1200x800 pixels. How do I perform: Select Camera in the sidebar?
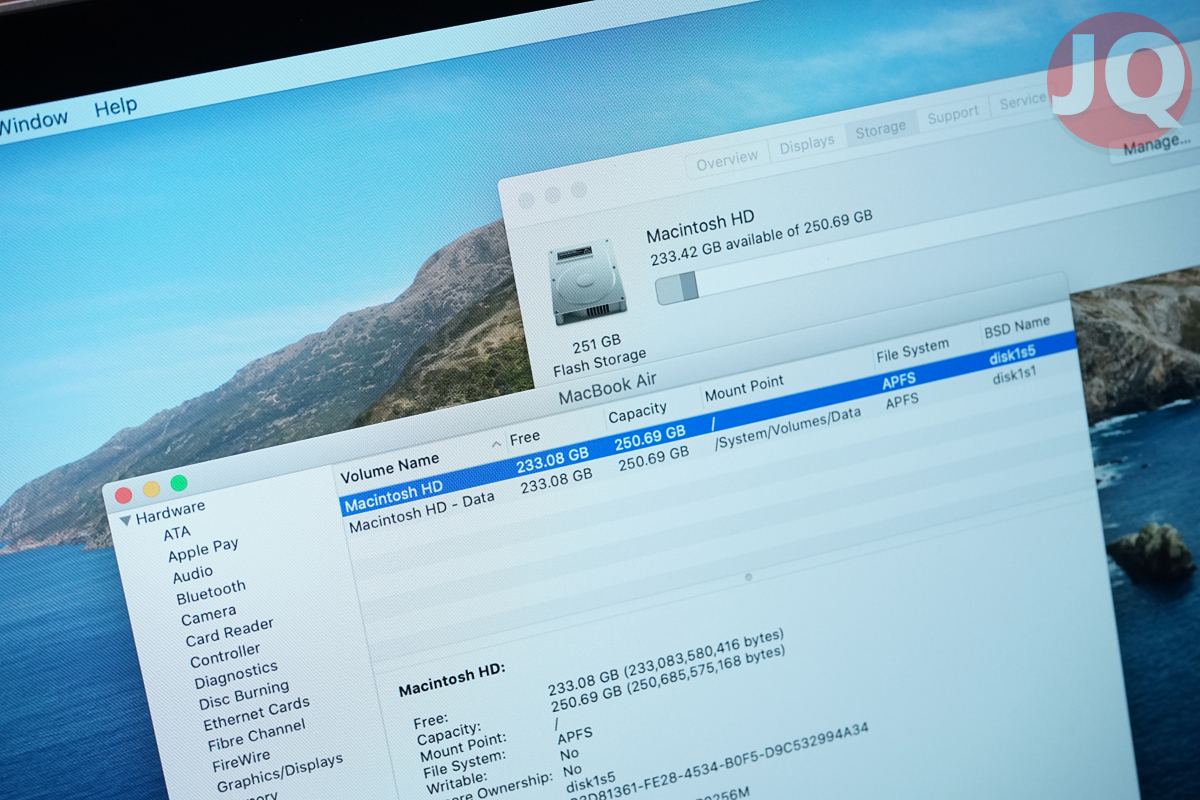coord(209,615)
